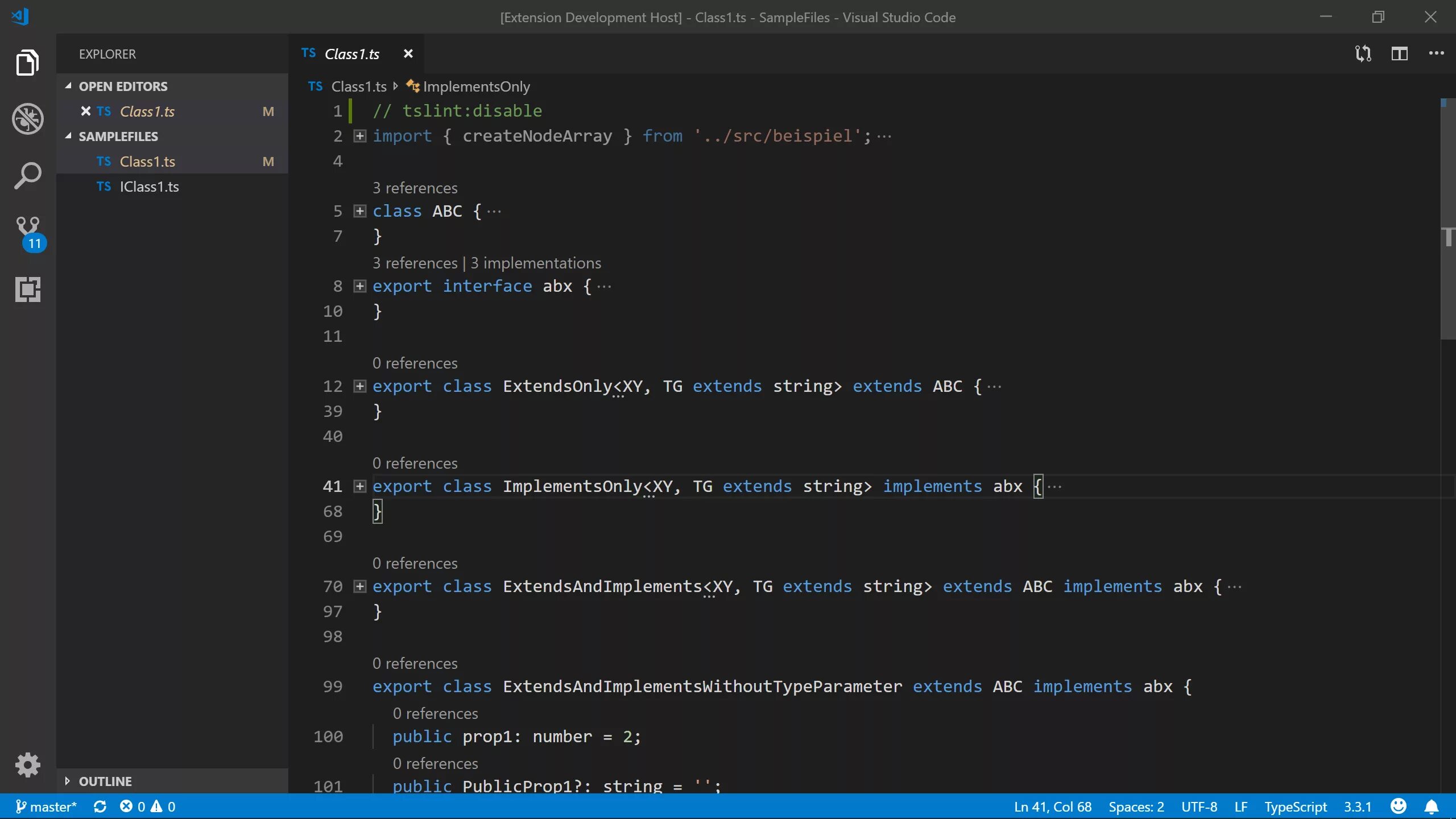This screenshot has width=1456, height=819.
Task: Synchronize changes via status bar sync icon
Action: (x=100, y=806)
